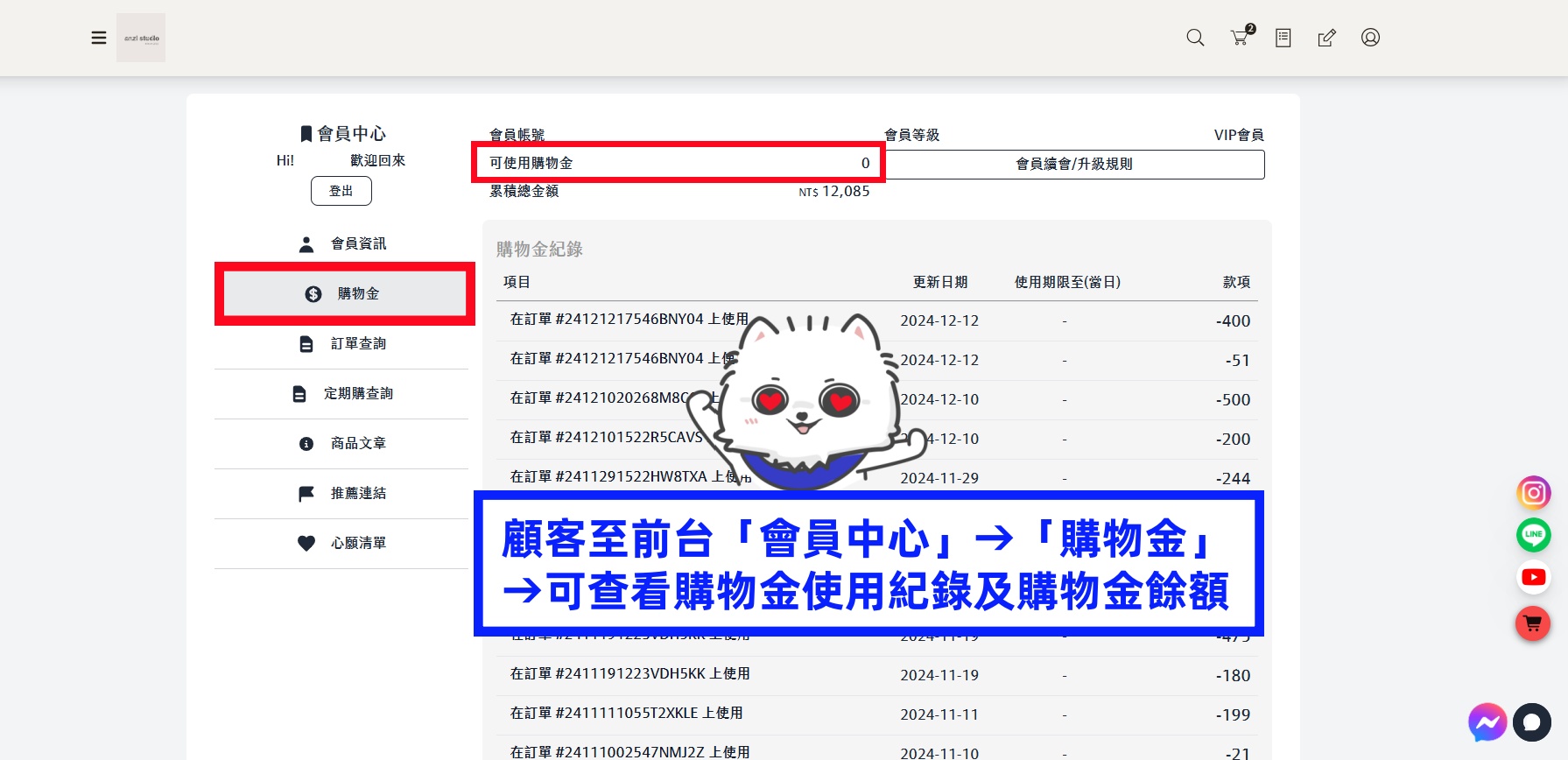Open the YouTube floating icon
This screenshot has width=1568, height=760.
[x=1534, y=577]
